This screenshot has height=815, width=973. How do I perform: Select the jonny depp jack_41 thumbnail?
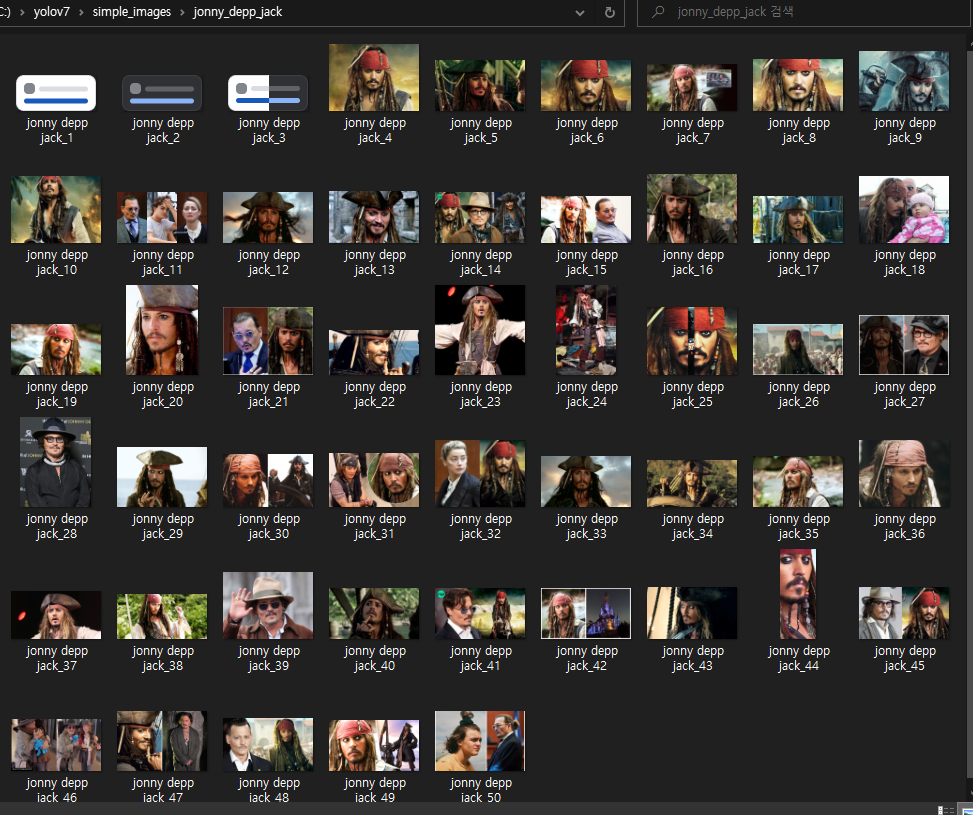[480, 613]
